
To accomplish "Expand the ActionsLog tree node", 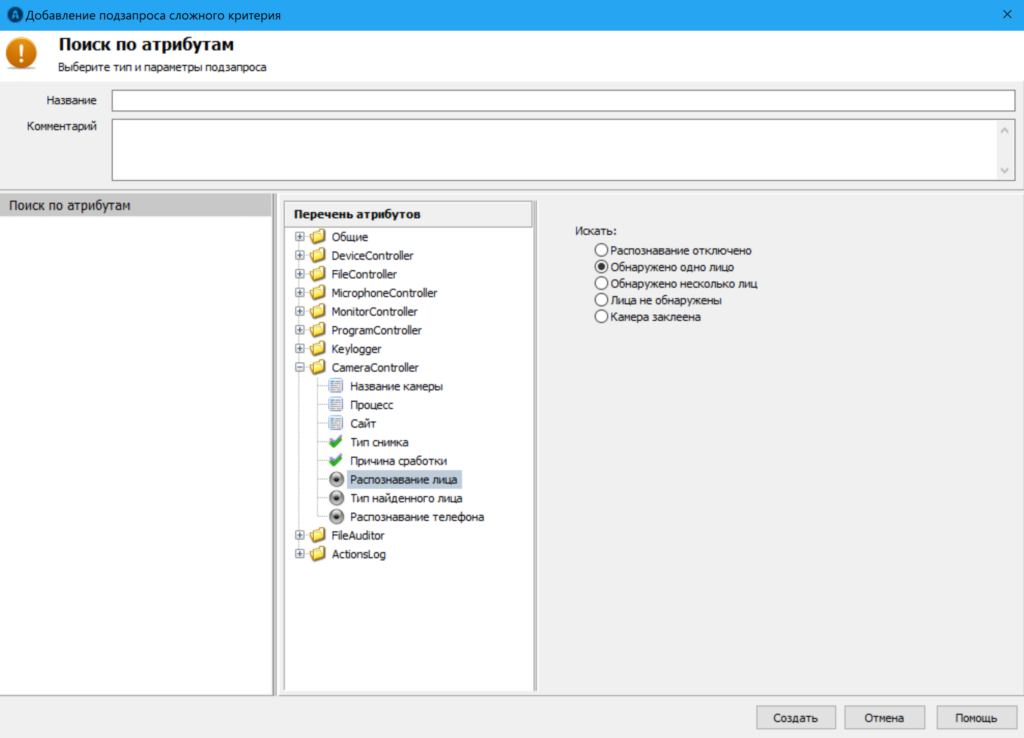I will pos(300,554).
